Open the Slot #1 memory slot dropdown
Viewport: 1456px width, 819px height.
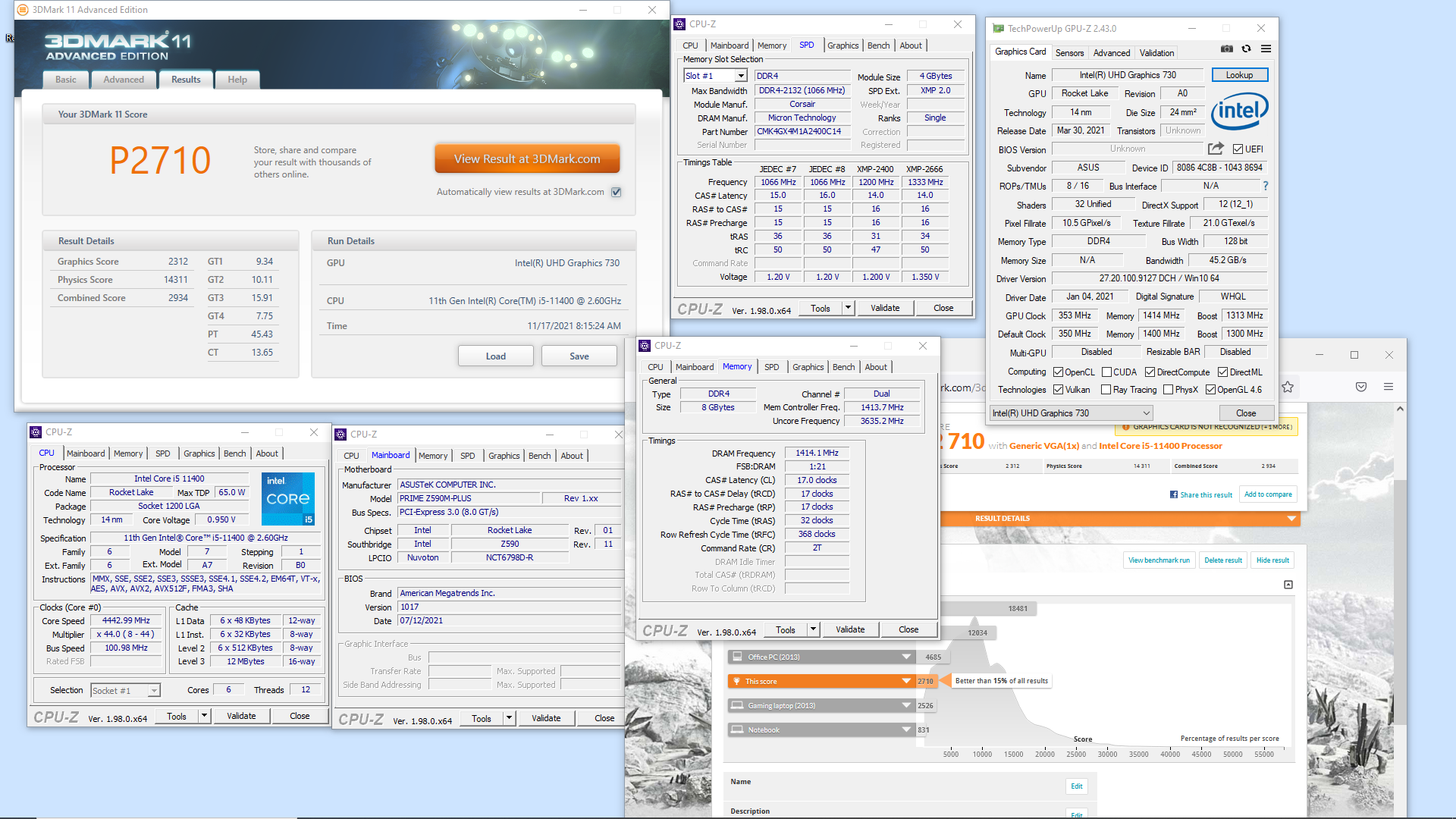click(741, 76)
